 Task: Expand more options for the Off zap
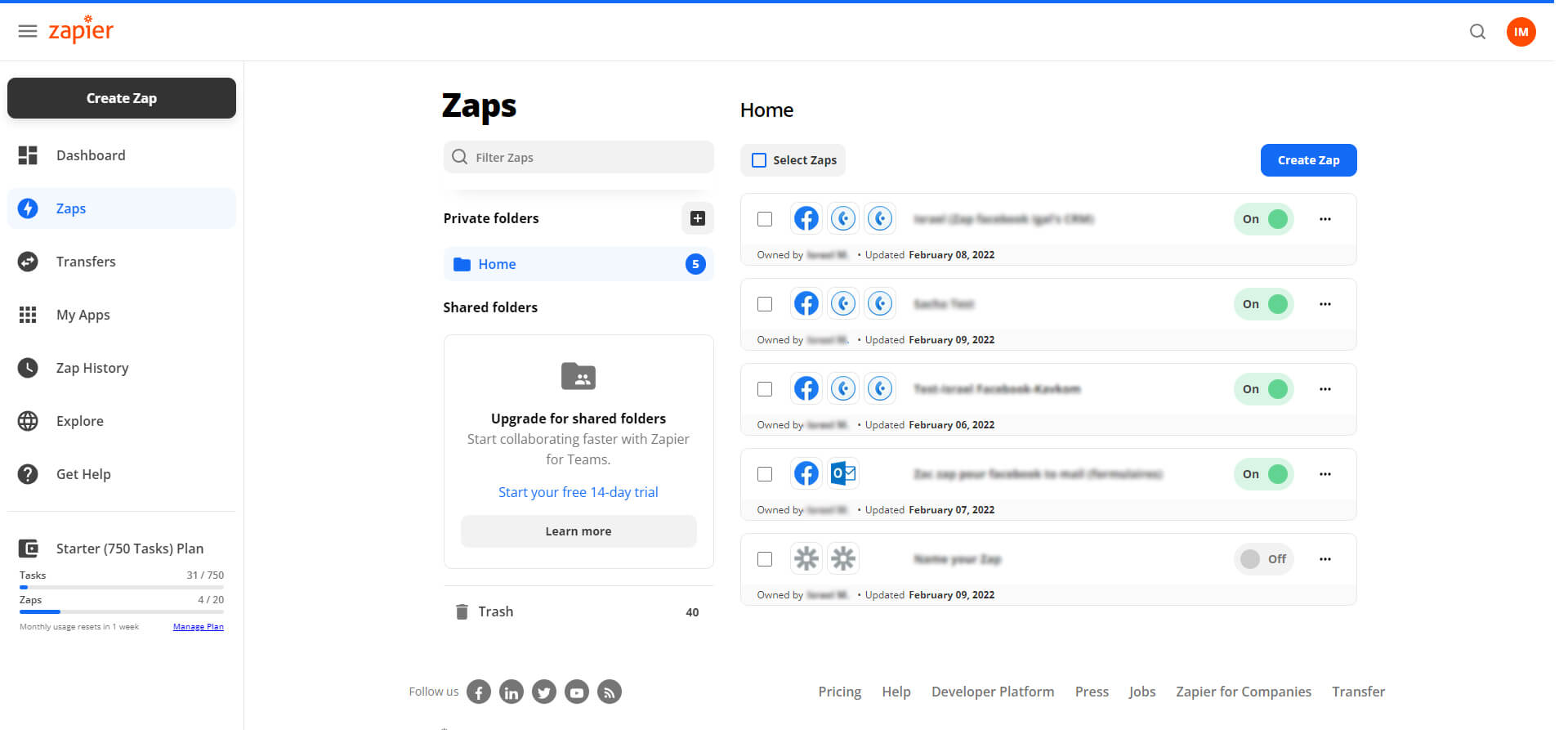click(1325, 559)
